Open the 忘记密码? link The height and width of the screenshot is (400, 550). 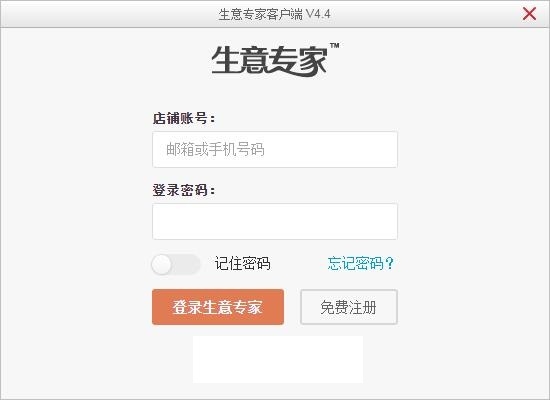click(361, 263)
